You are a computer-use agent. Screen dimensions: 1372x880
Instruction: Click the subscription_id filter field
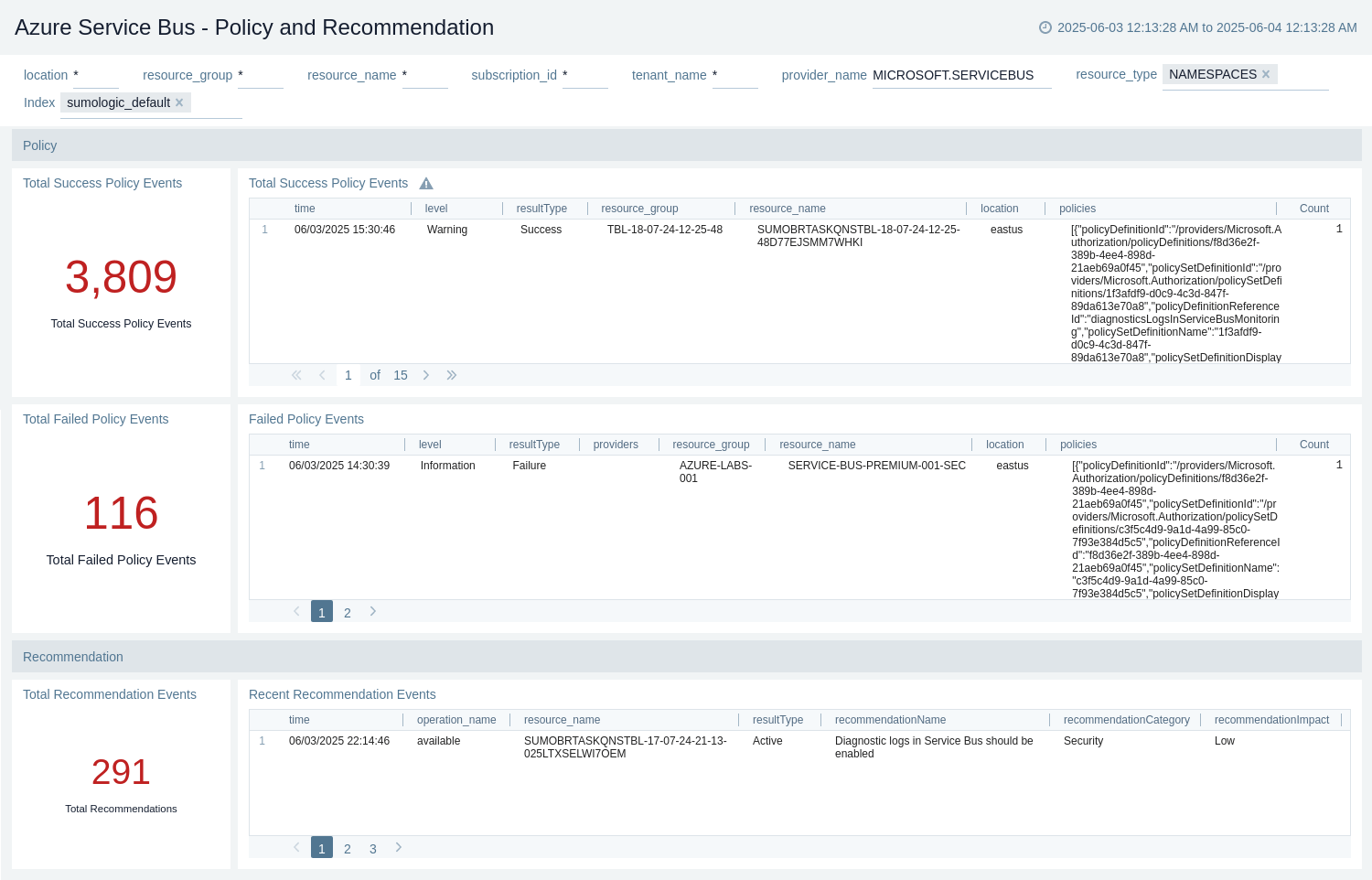(585, 76)
